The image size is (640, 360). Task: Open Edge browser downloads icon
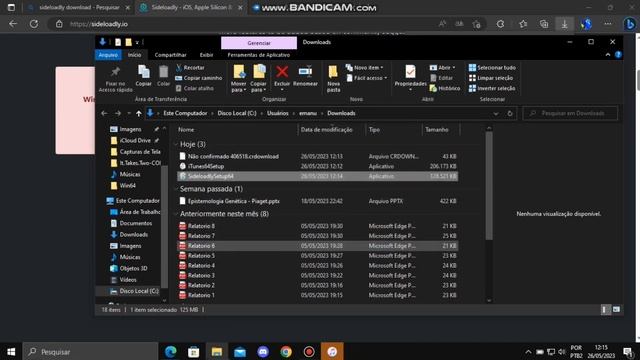(564, 24)
